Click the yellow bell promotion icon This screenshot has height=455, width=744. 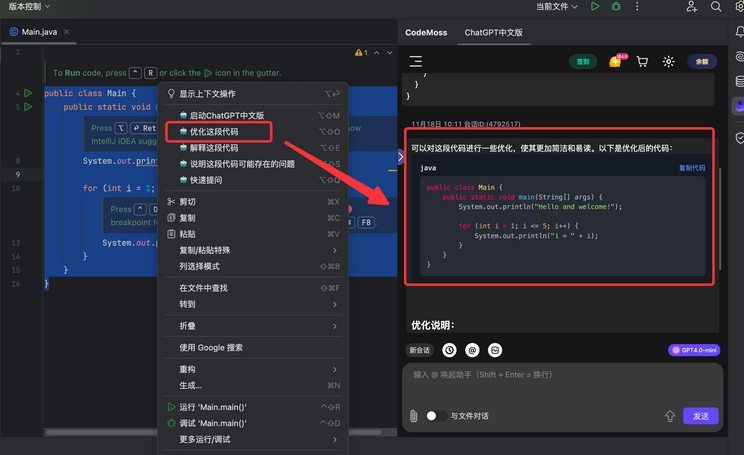pyautogui.click(x=617, y=61)
